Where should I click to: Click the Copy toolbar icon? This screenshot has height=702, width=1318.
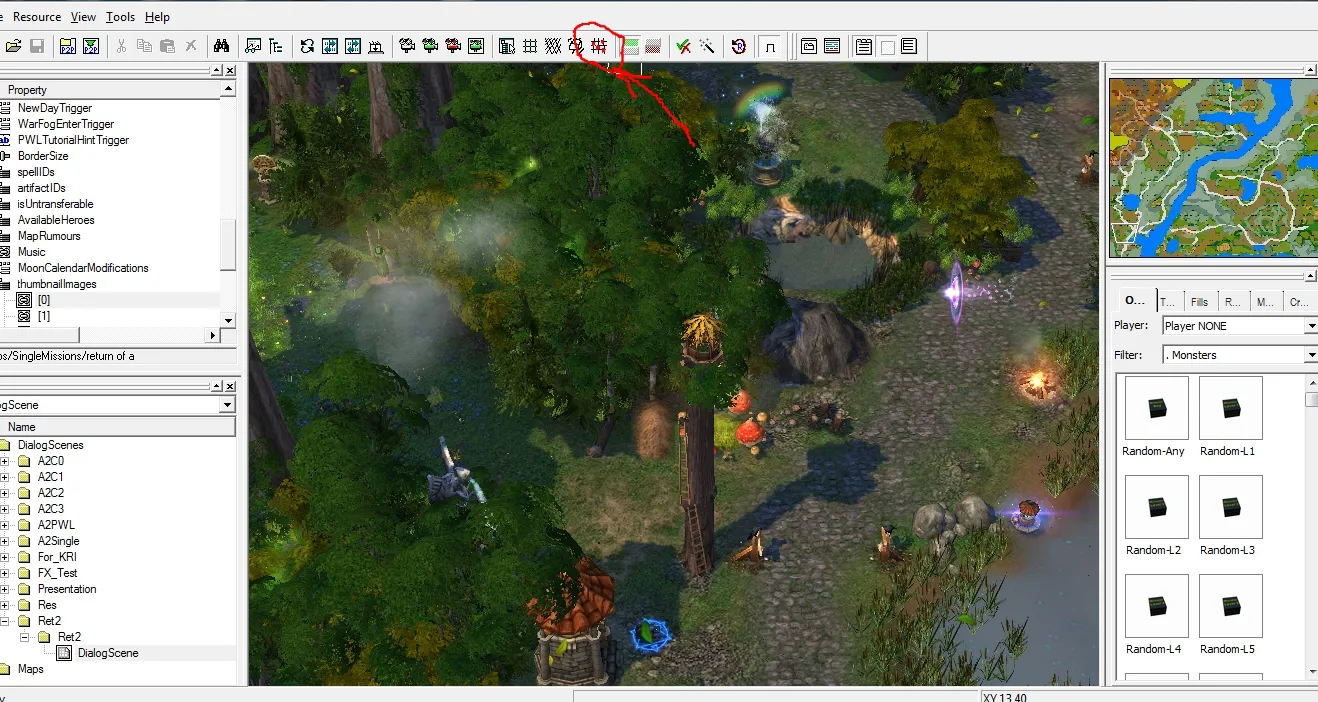(144, 46)
